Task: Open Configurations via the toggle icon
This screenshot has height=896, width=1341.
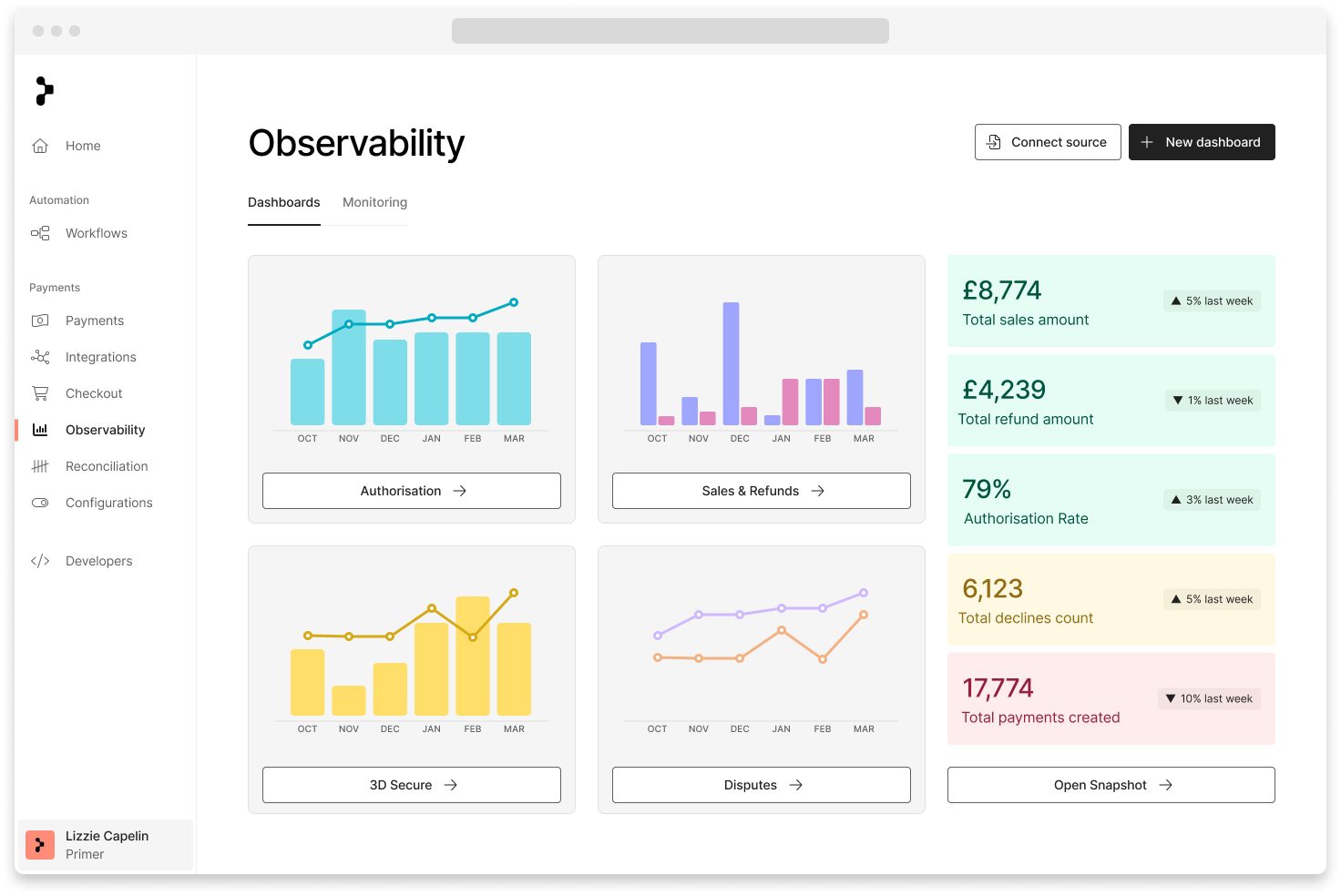Action: (40, 503)
